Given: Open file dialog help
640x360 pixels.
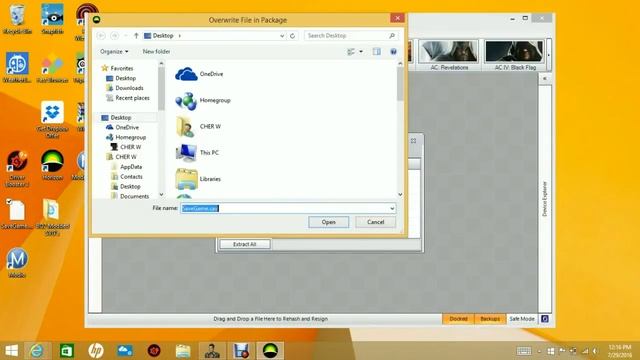Looking at the screenshot, I should [393, 51].
